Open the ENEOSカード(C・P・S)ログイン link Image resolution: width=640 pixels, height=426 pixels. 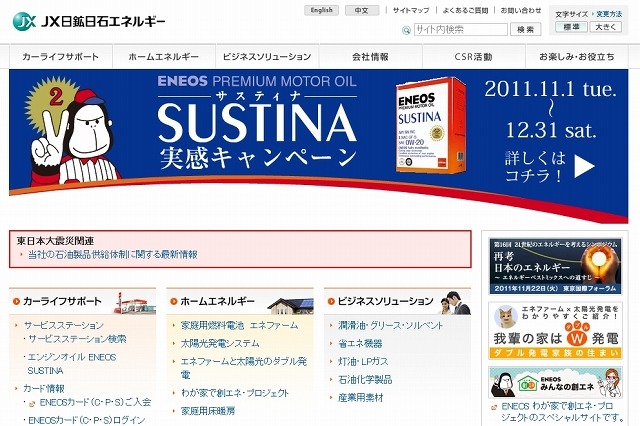tap(87, 420)
